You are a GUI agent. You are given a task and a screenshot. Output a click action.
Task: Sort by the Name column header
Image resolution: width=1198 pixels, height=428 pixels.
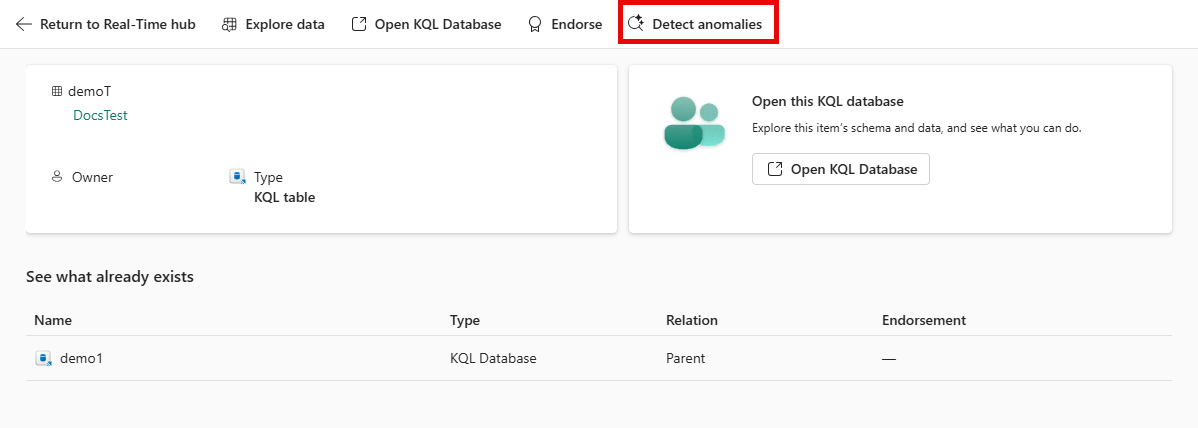click(53, 320)
